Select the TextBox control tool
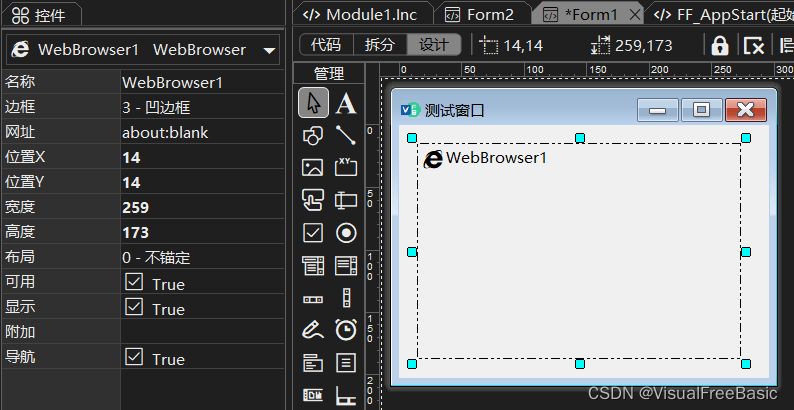The height and width of the screenshot is (410, 794). [346, 200]
